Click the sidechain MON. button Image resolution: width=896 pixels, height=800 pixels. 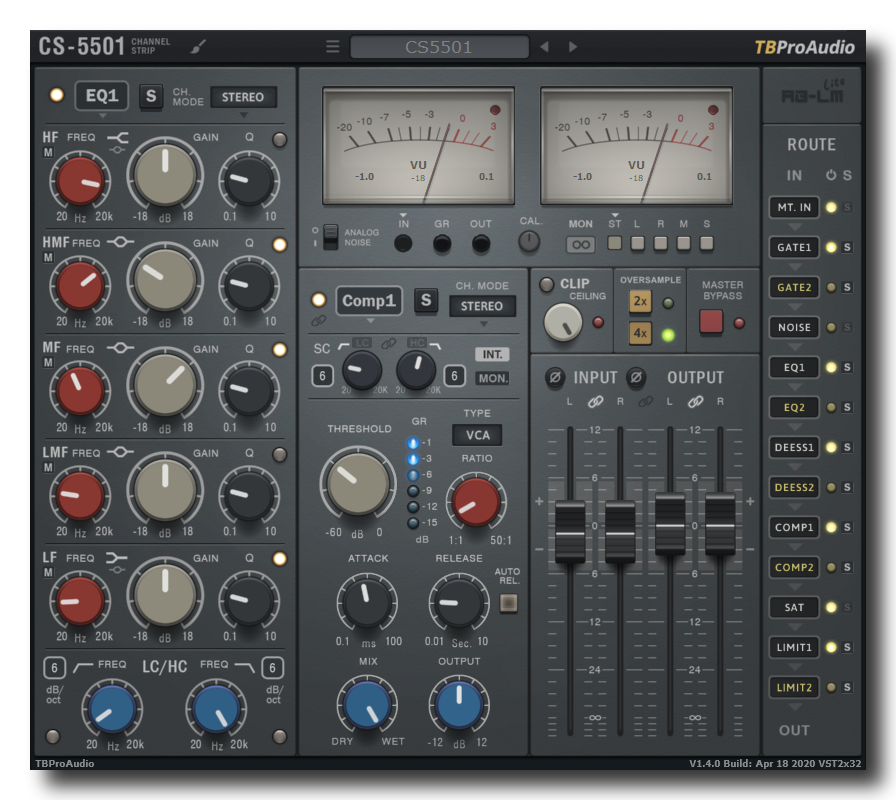click(492, 378)
